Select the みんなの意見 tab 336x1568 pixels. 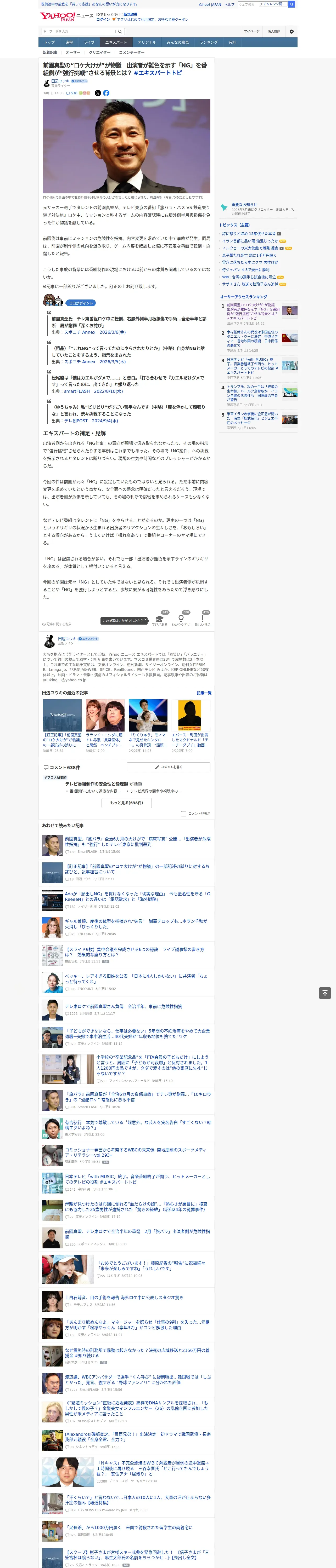point(178,43)
